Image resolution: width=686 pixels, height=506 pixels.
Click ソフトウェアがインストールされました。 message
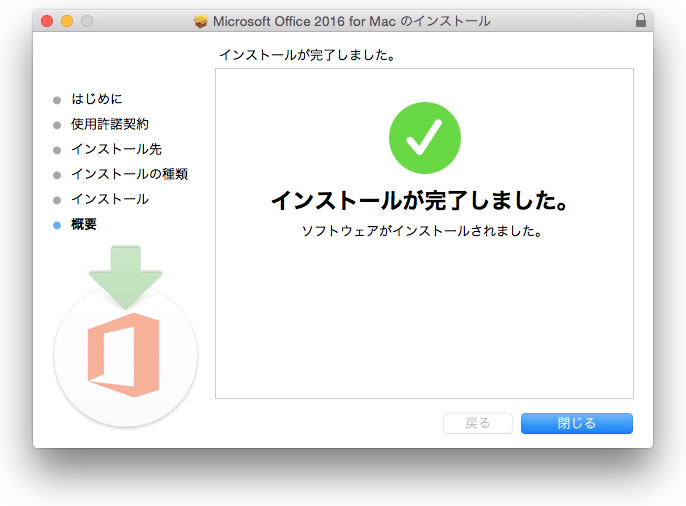click(422, 230)
